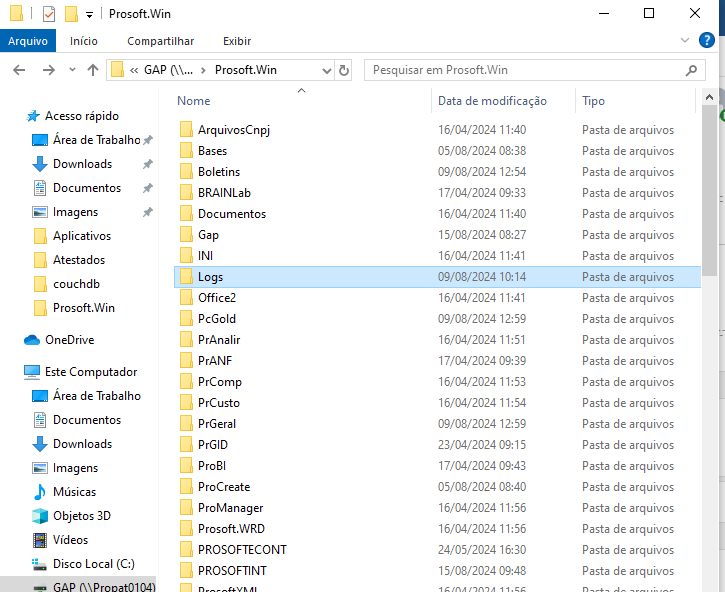Image resolution: width=725 pixels, height=592 pixels.
Task: Switch to the Início ribbon tab
Action: pos(84,41)
